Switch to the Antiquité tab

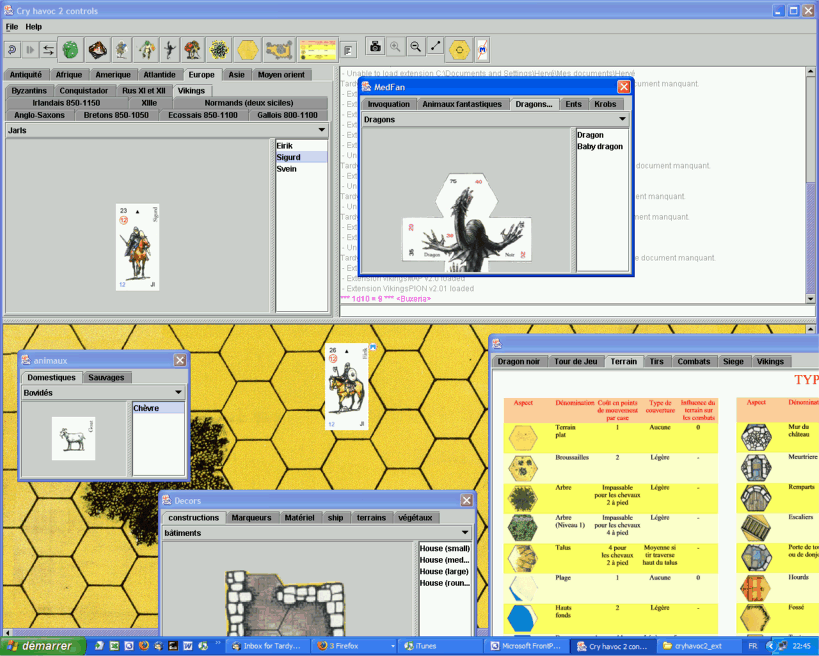click(x=26, y=75)
